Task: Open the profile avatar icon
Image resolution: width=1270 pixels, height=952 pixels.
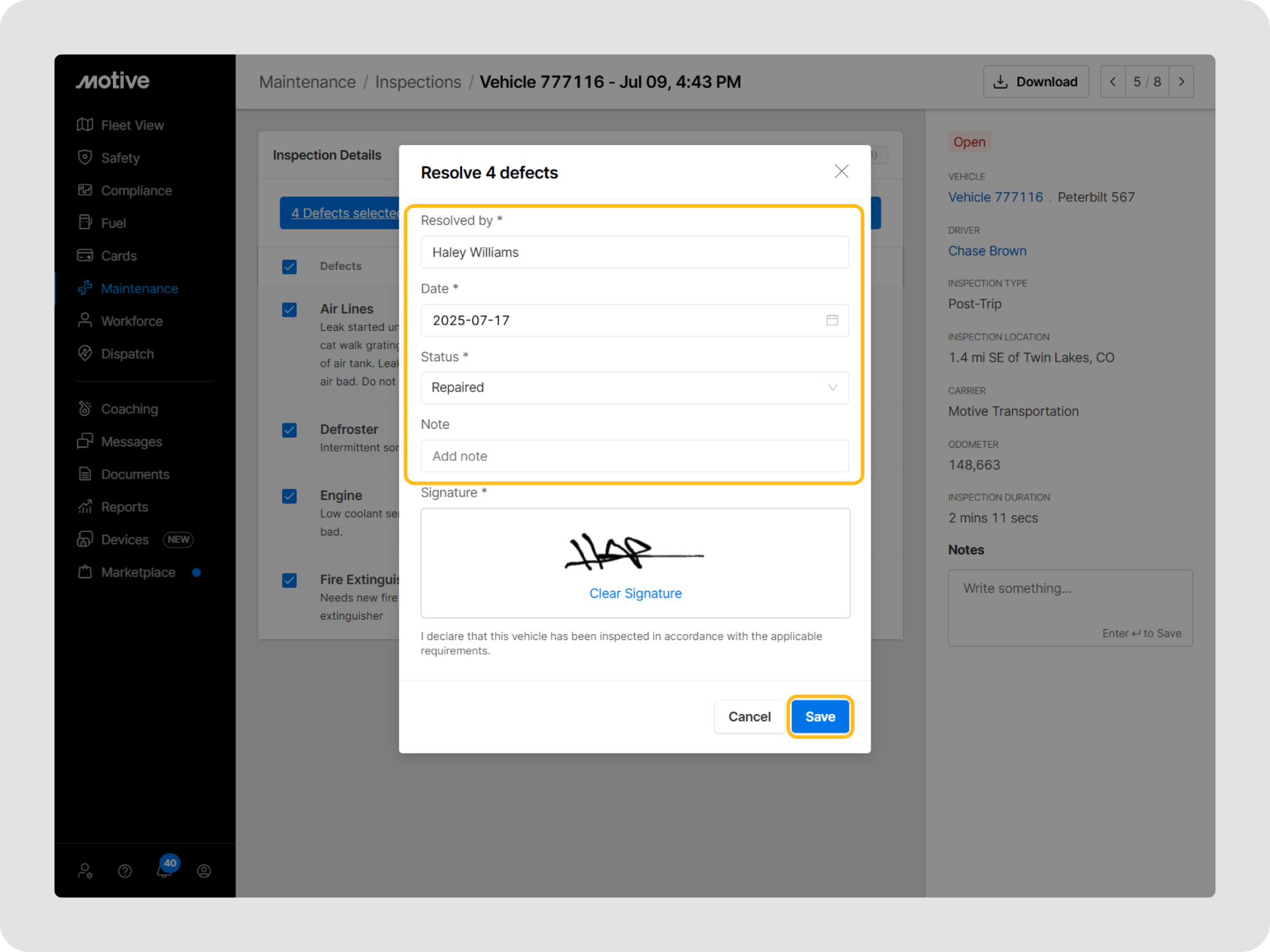Action: click(x=204, y=871)
